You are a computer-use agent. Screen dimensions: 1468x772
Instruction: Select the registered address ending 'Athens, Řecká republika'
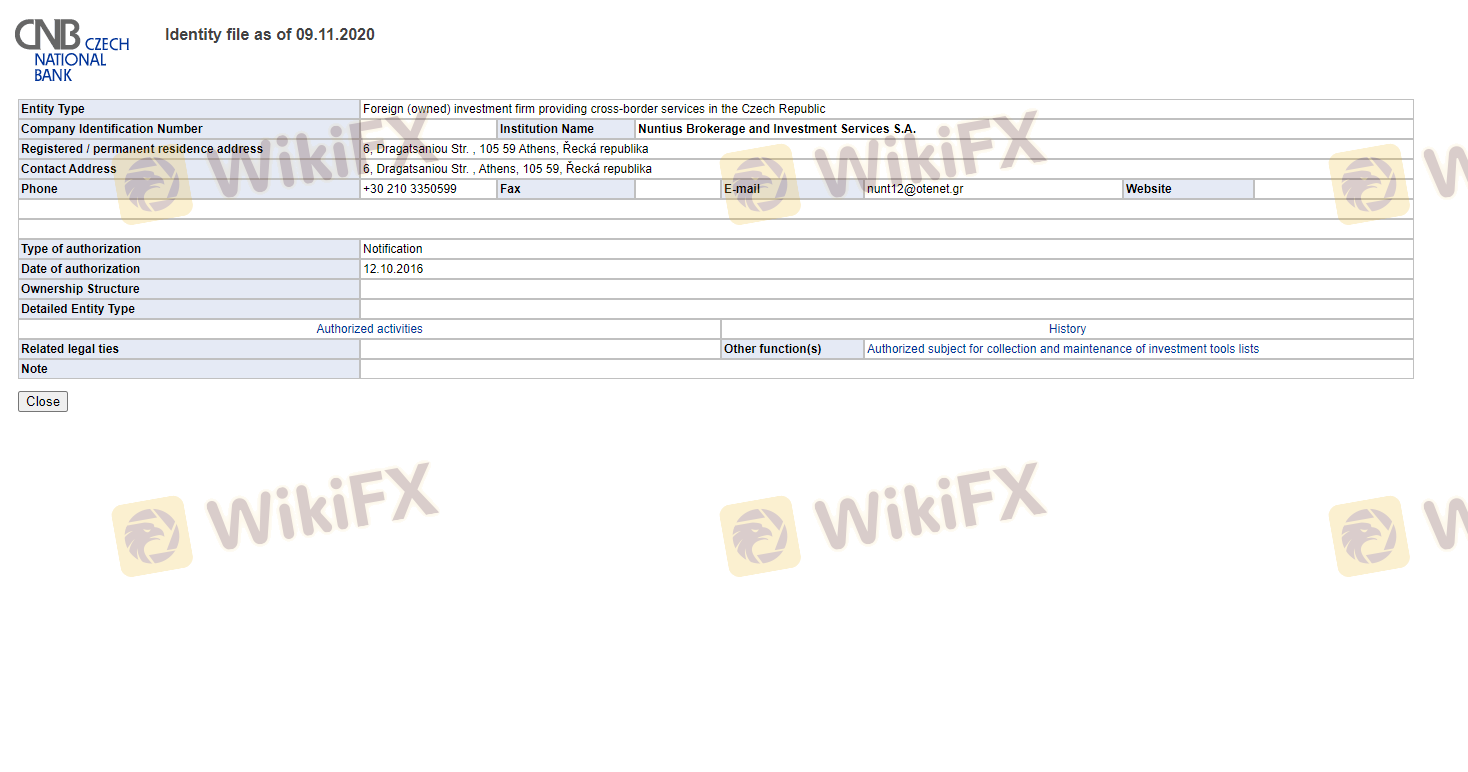[505, 149]
